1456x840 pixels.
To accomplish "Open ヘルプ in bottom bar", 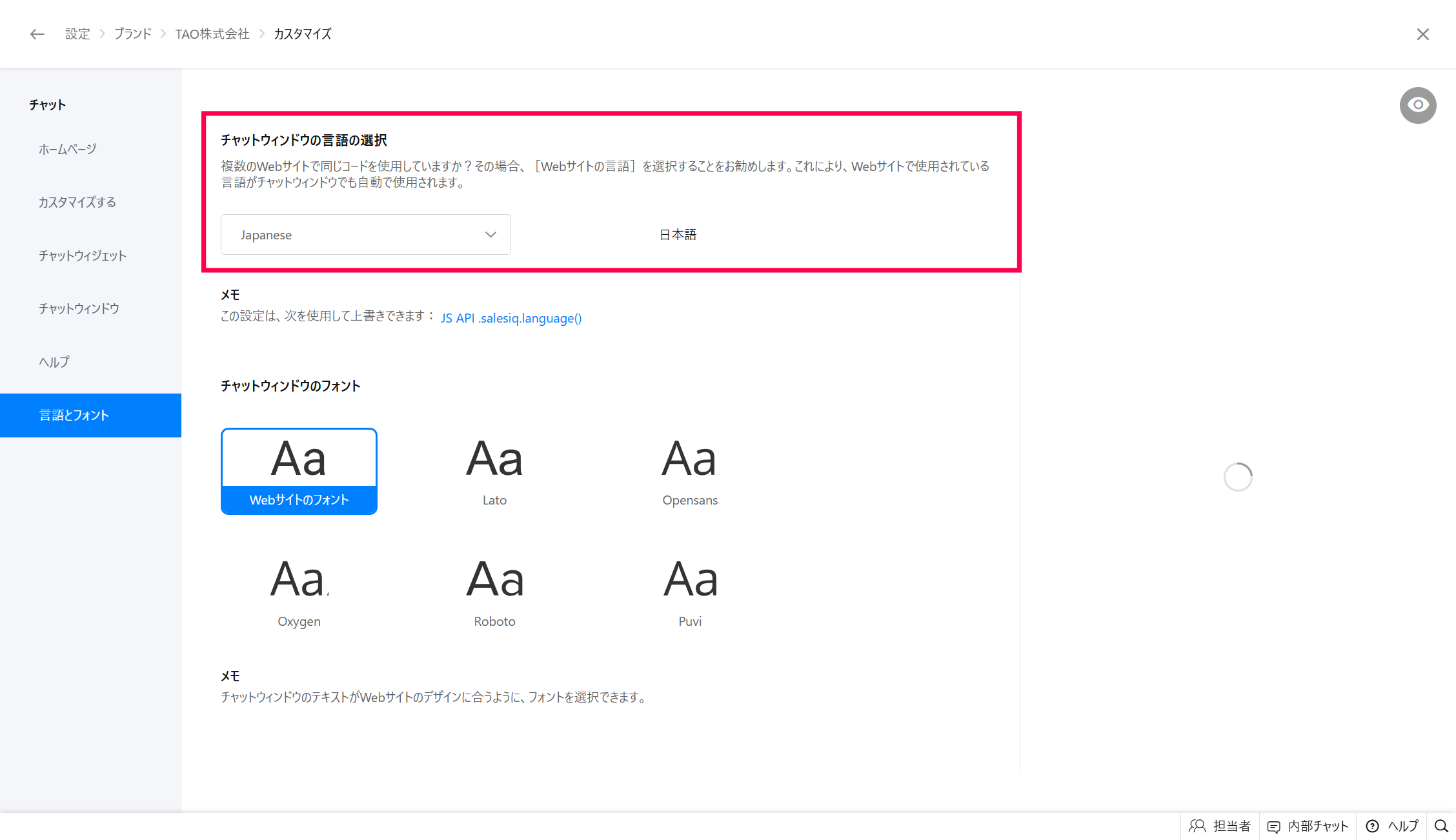I will pyautogui.click(x=1391, y=826).
